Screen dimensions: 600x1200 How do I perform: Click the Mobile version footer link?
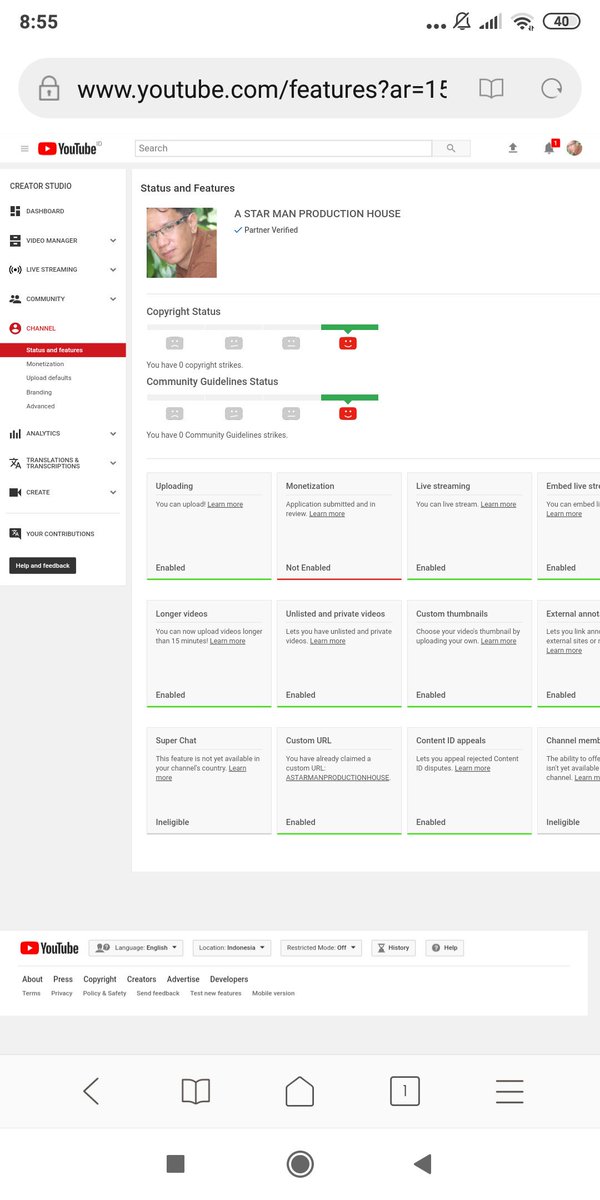click(x=273, y=993)
